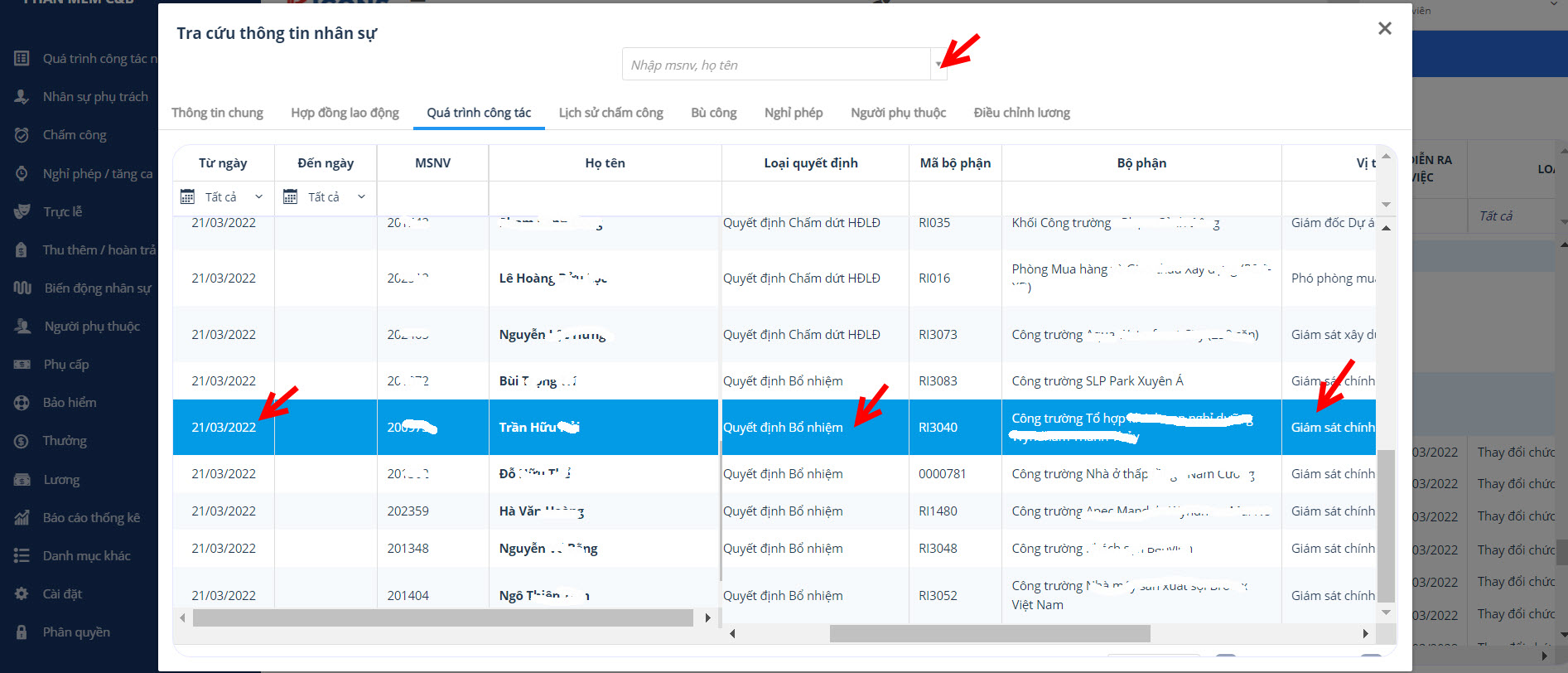Click the Báo cáo thống kê chart icon

point(22,518)
